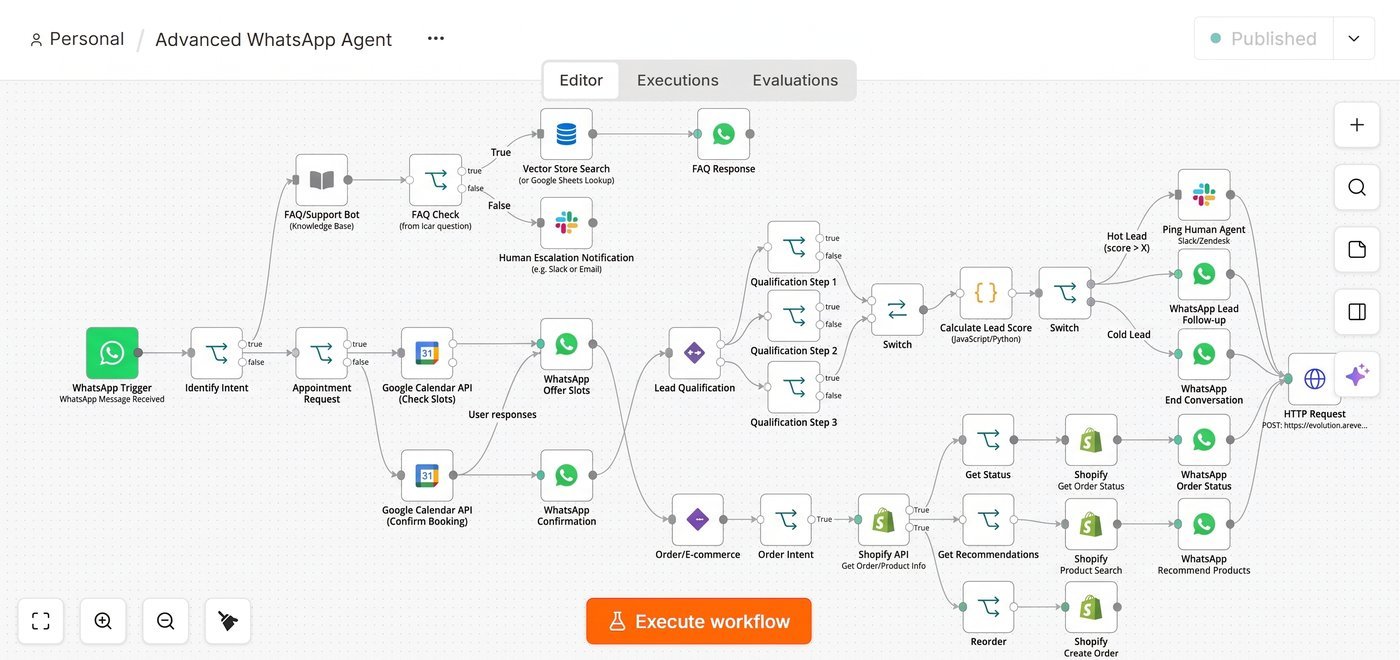Select the WhatsApp Trigger node
Image resolution: width=1400 pixels, height=660 pixels.
pos(112,353)
